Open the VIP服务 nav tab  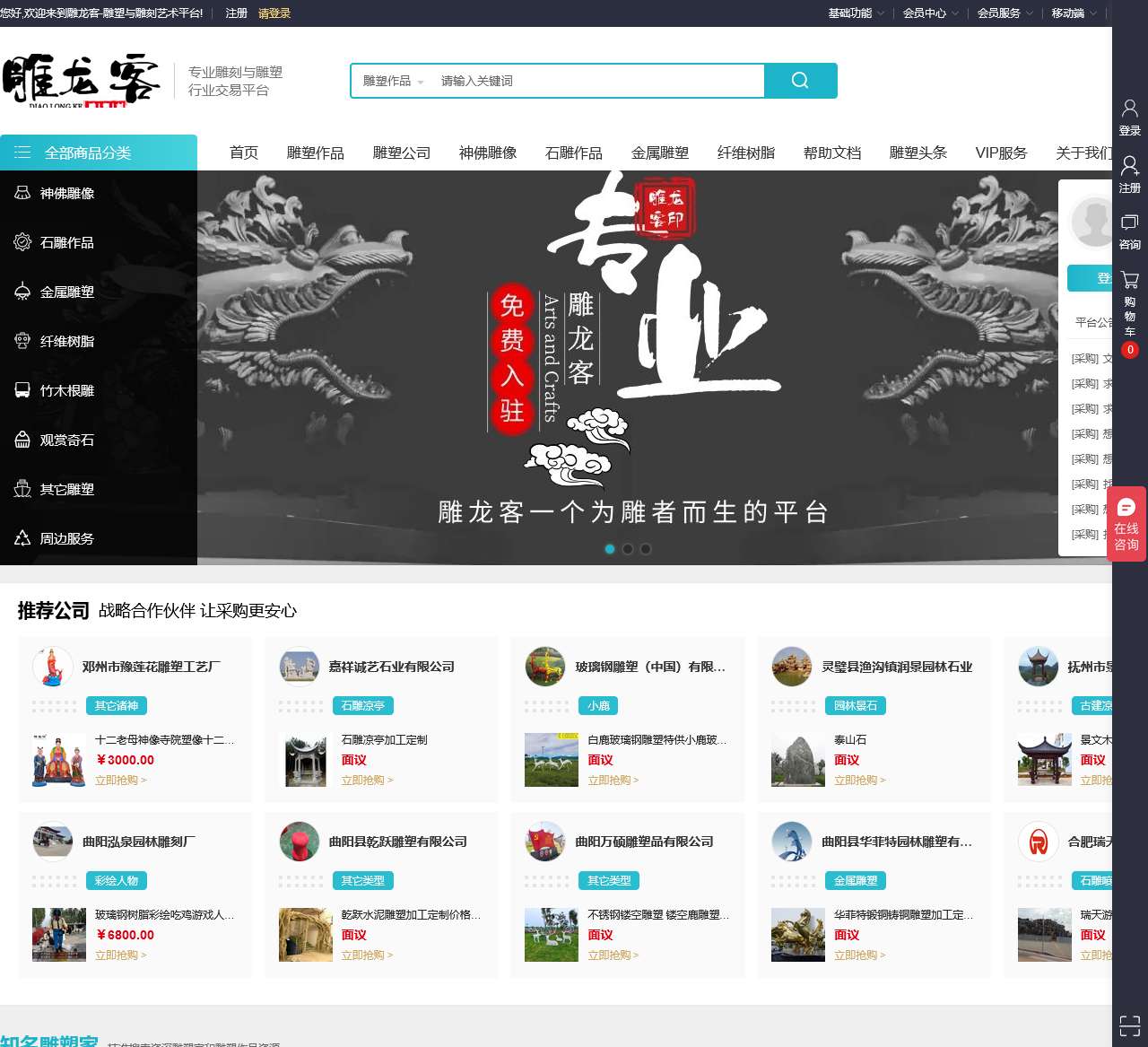[x=1001, y=153]
